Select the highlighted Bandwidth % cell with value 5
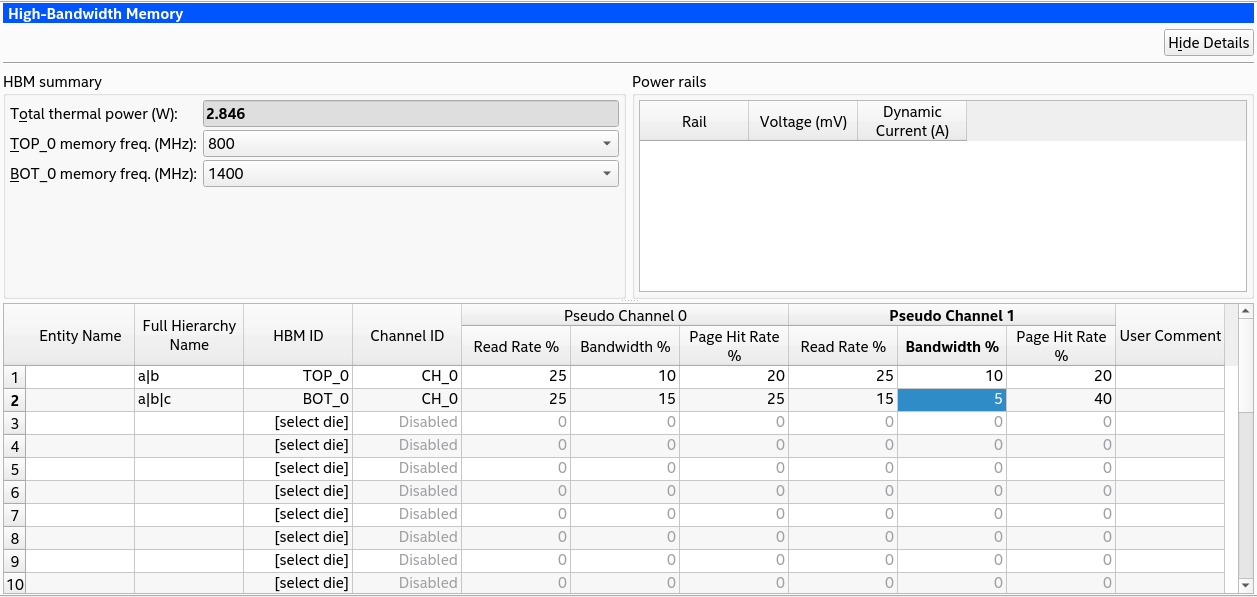The width and height of the screenshot is (1257, 597). [951, 399]
